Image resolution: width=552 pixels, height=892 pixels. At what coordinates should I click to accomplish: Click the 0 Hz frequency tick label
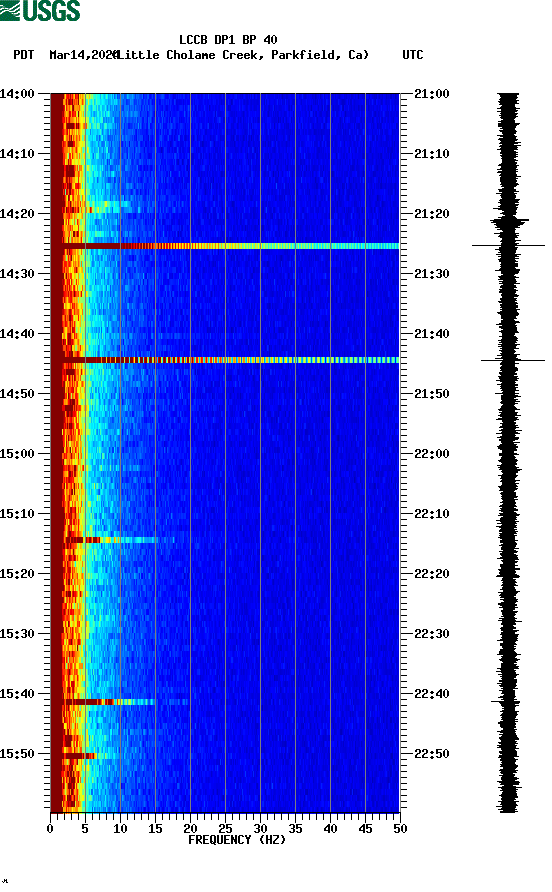50,829
